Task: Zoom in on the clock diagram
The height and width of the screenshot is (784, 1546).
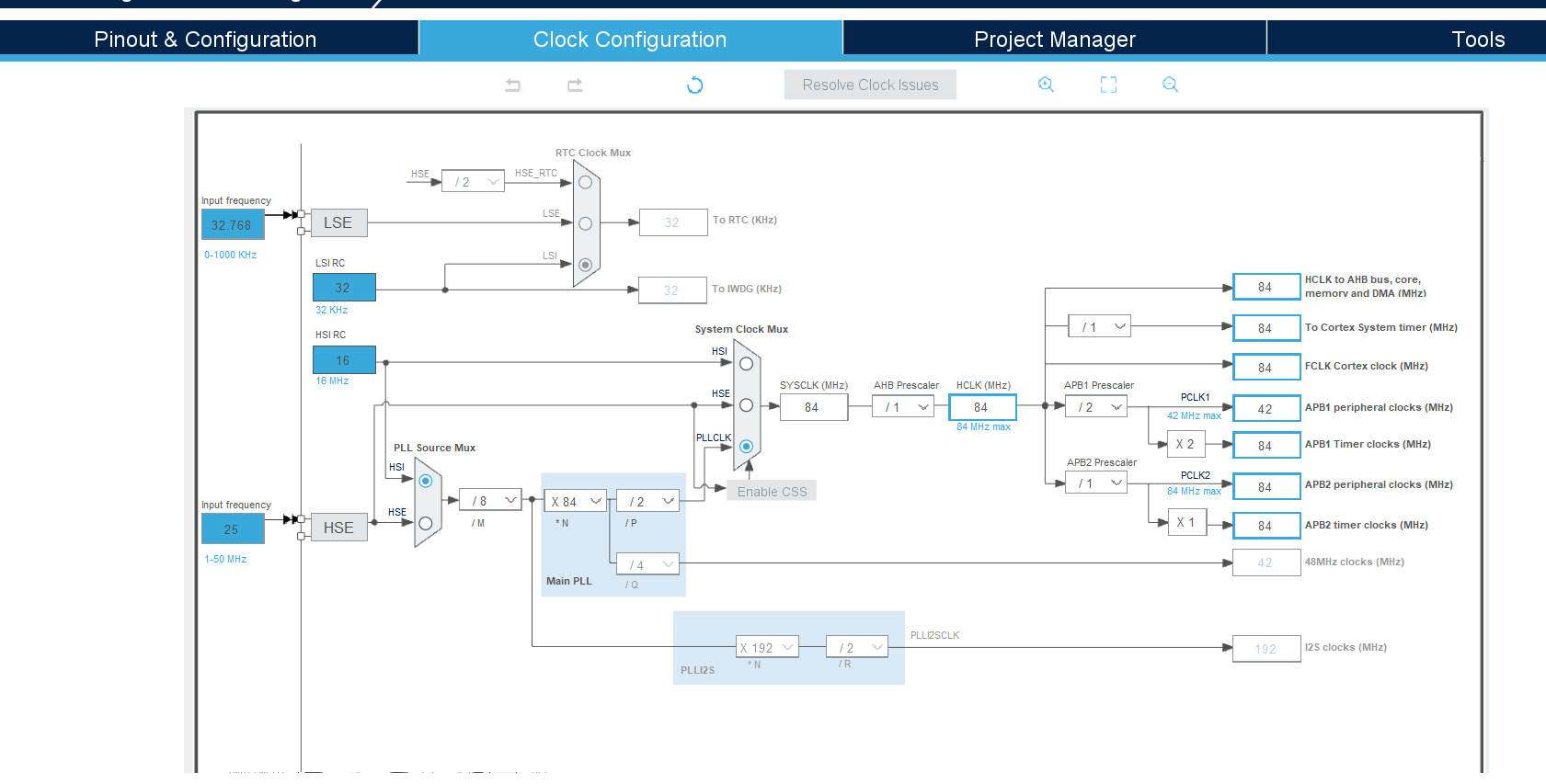Action: click(x=1046, y=85)
